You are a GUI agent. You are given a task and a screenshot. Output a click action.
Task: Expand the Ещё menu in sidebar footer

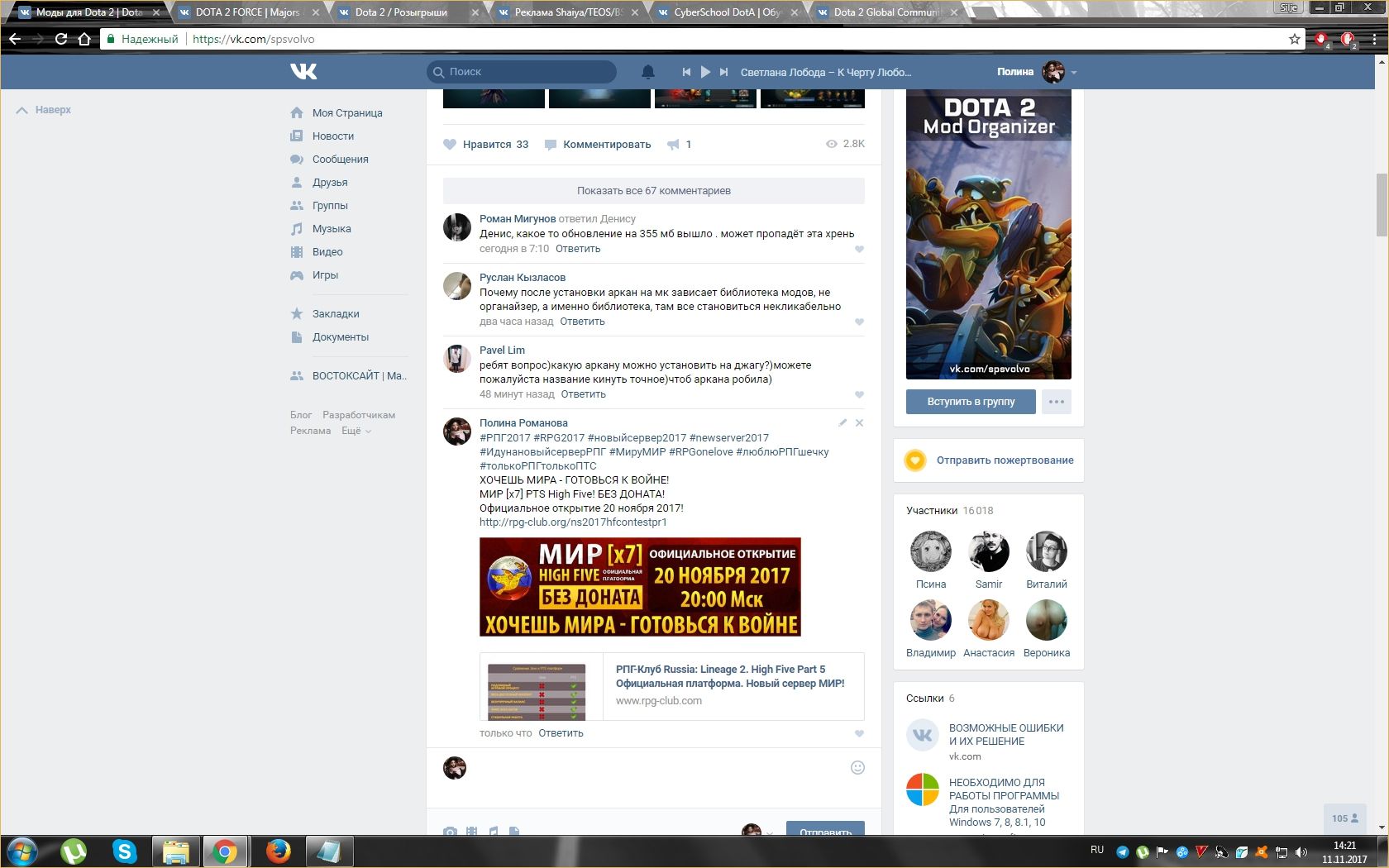[356, 431]
